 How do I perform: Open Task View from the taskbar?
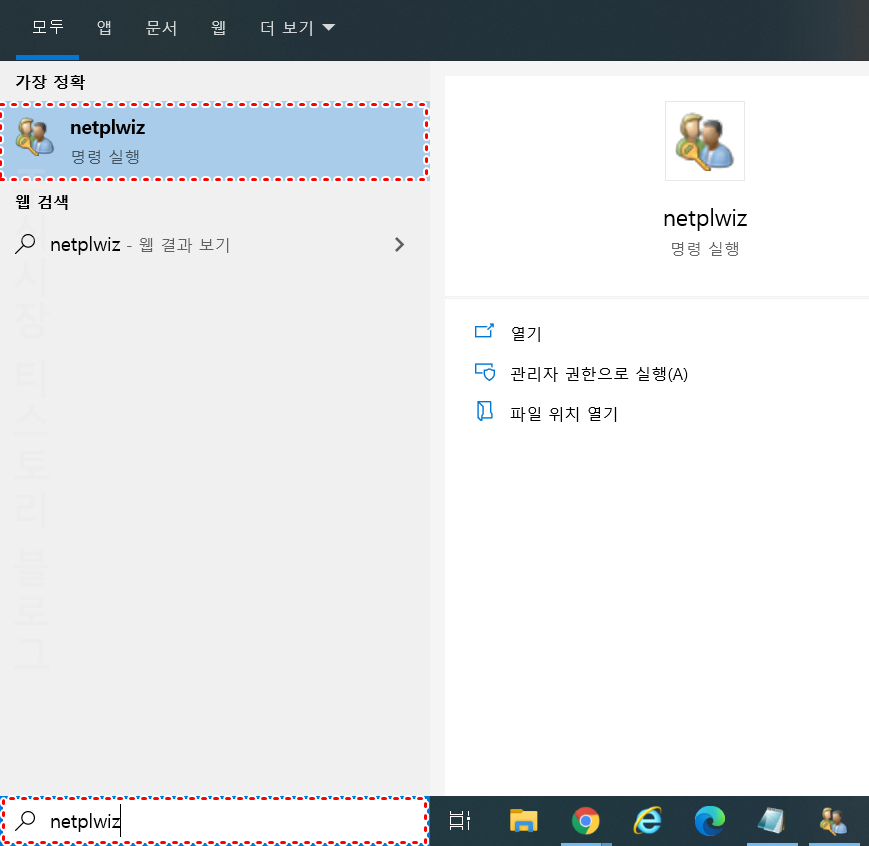tap(459, 820)
